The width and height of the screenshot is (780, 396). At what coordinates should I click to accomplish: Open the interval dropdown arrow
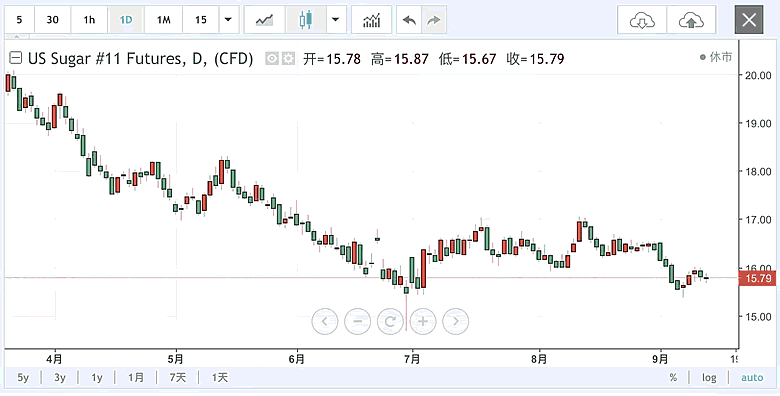(229, 20)
